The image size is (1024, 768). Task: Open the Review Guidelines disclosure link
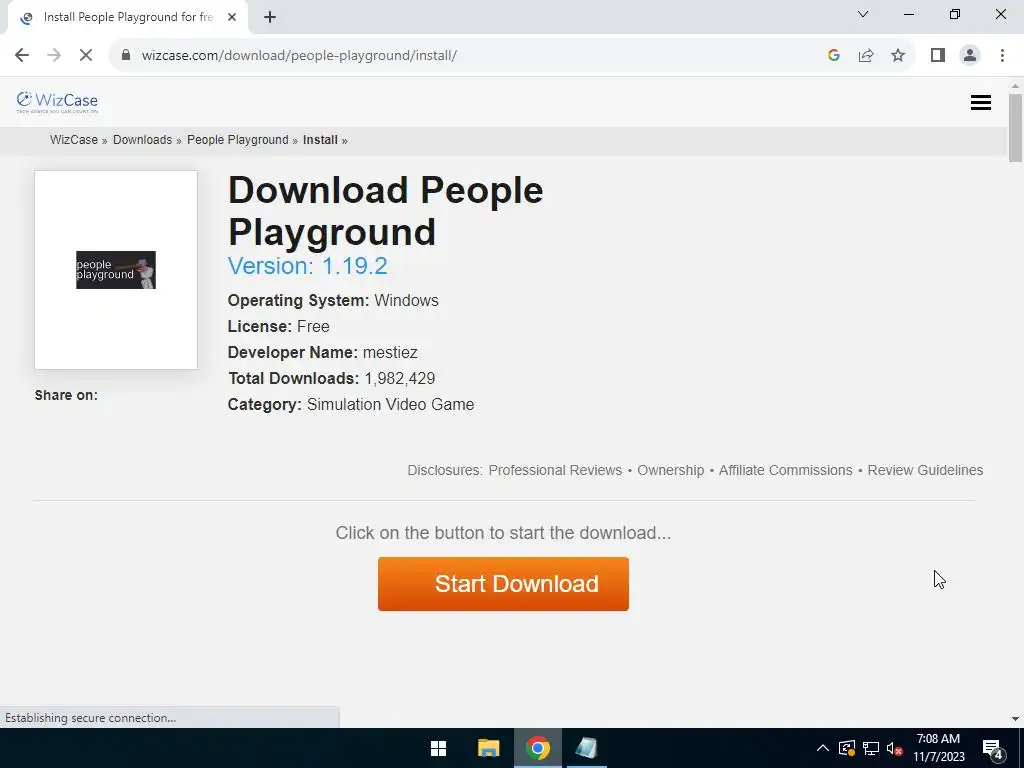coord(925,470)
